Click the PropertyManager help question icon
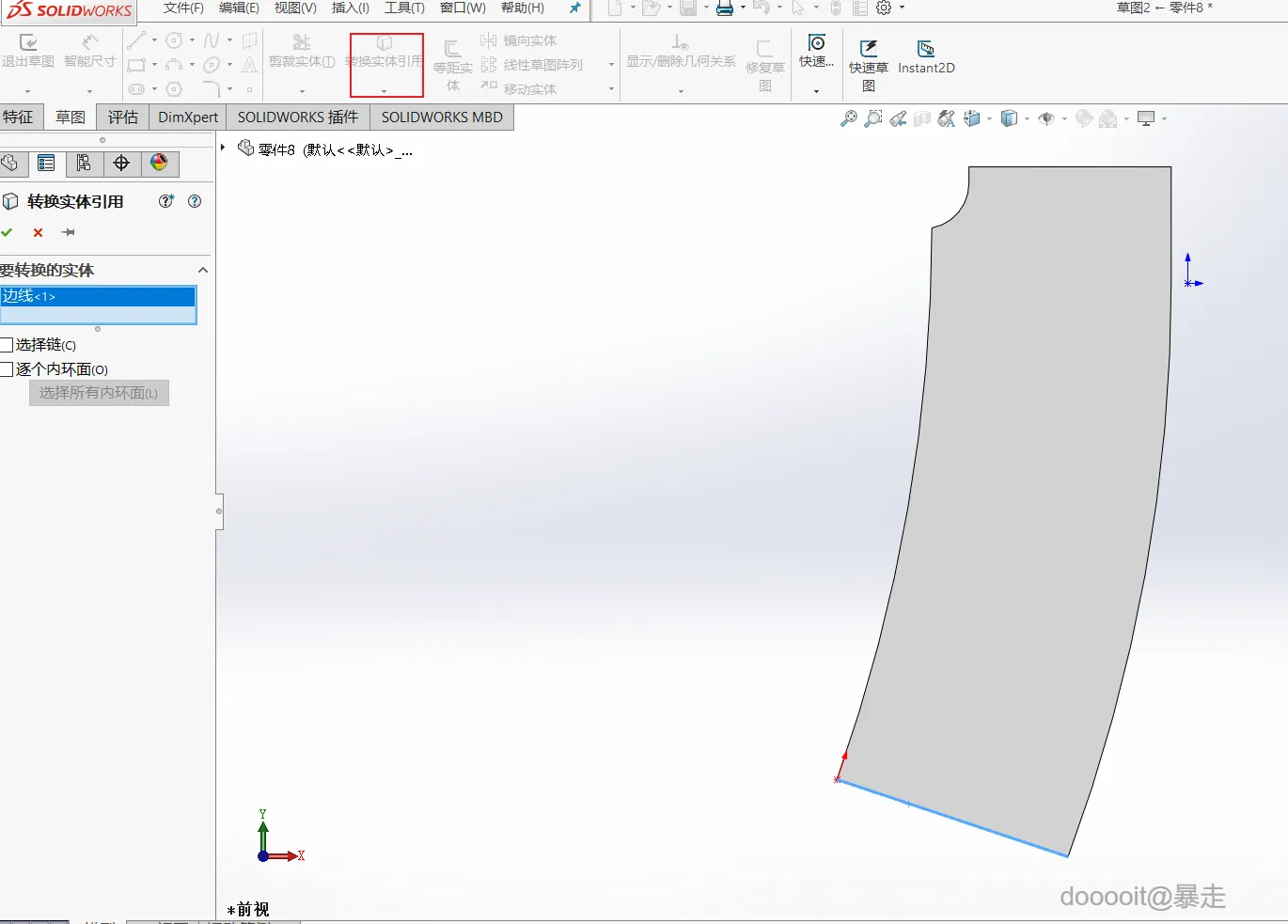Screen dimensions: 1288x924 coord(195,201)
